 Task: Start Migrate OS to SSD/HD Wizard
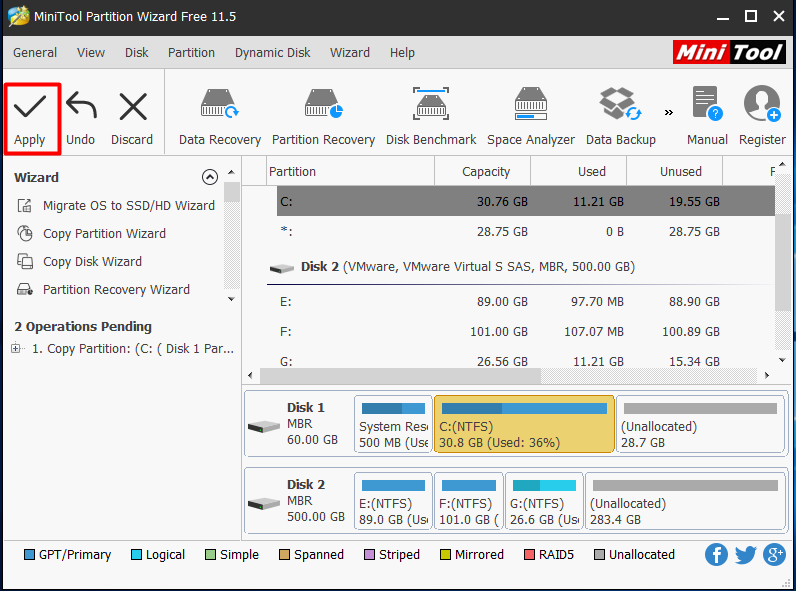tap(116, 206)
